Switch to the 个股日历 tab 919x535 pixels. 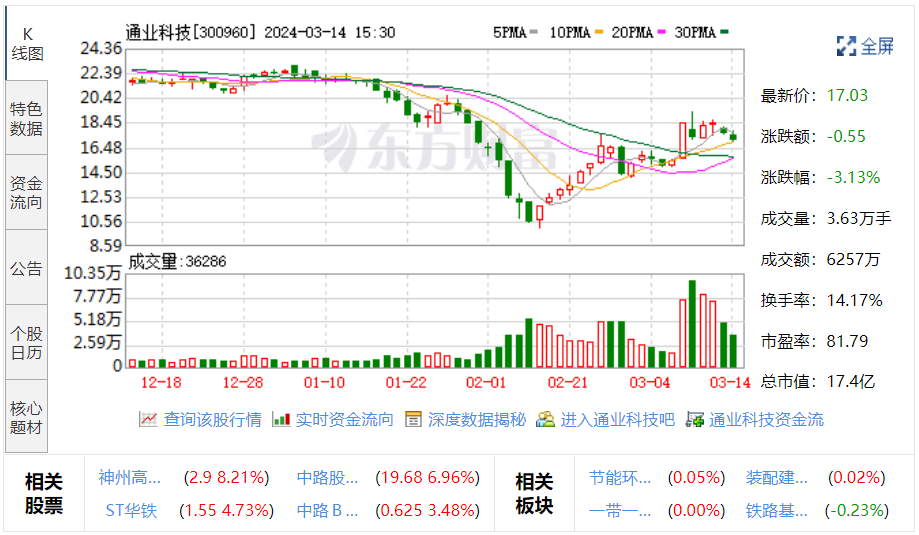[26, 343]
